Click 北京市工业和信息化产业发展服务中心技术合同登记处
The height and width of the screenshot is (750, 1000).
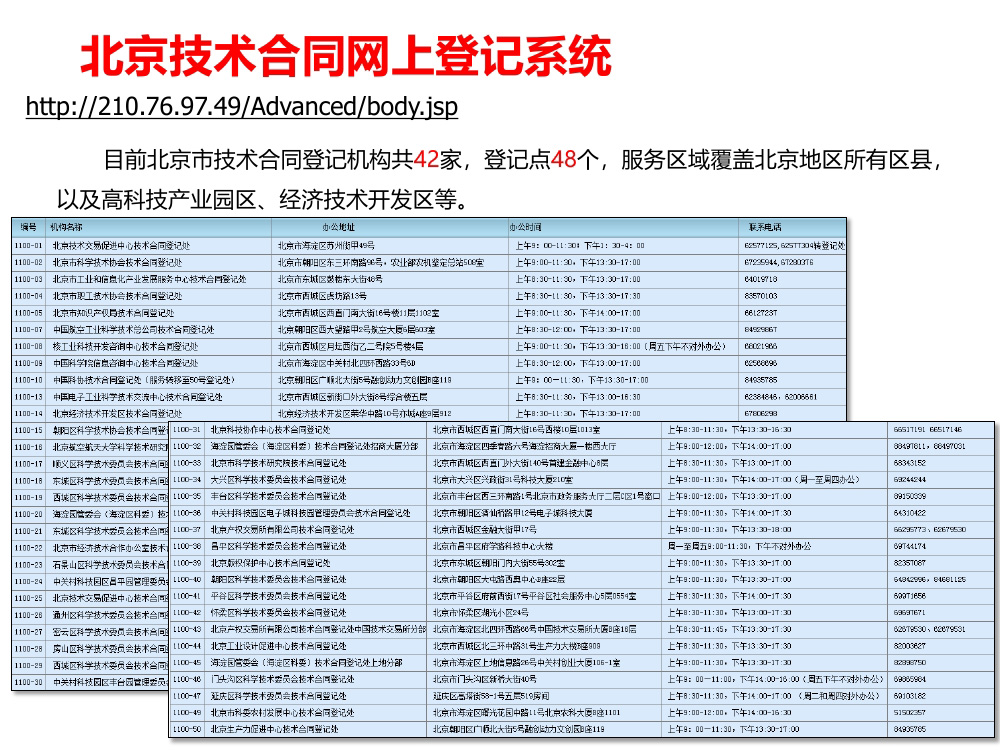pos(149,279)
